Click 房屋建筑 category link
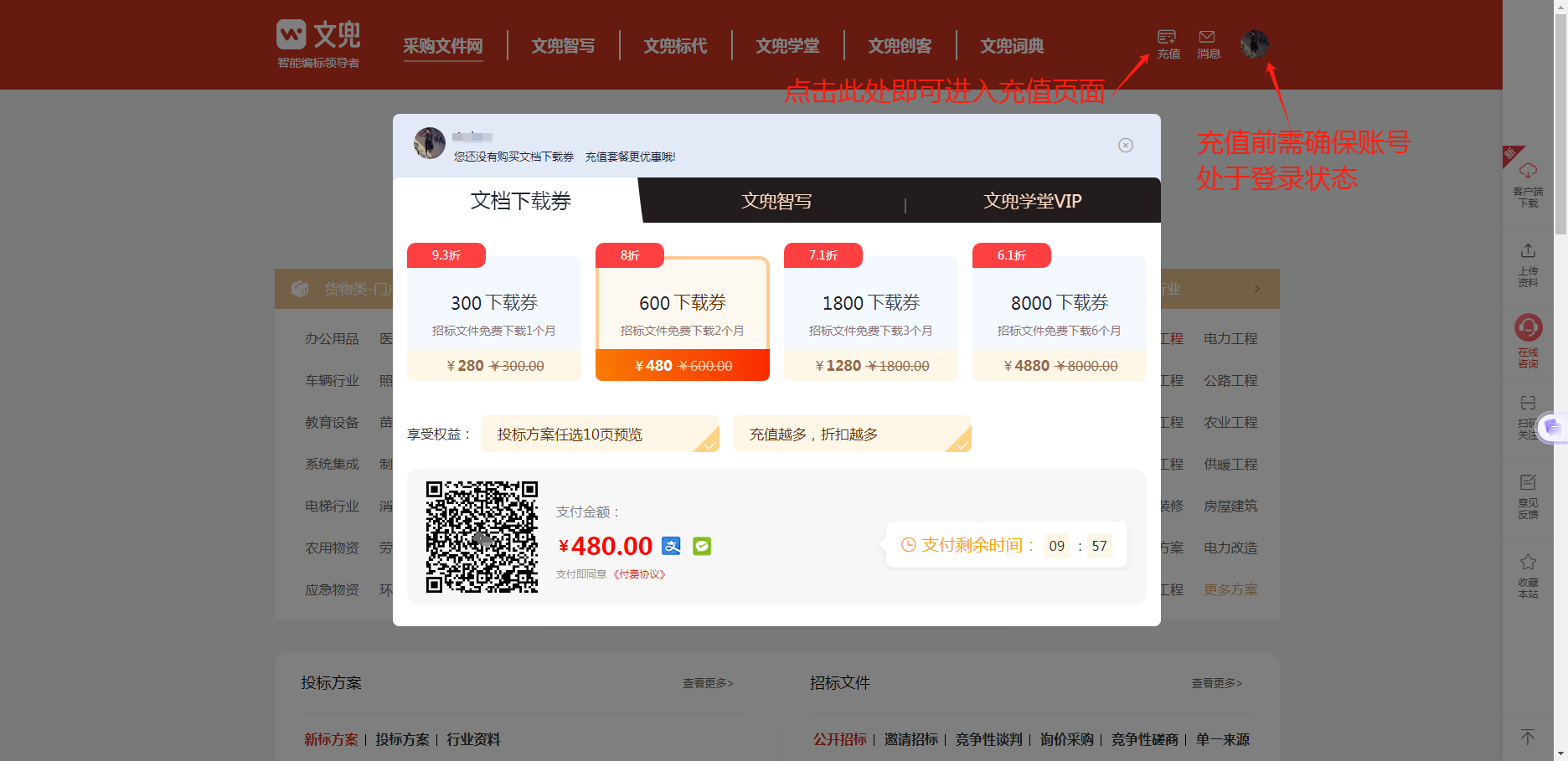1568x761 pixels. pyautogui.click(x=1230, y=506)
